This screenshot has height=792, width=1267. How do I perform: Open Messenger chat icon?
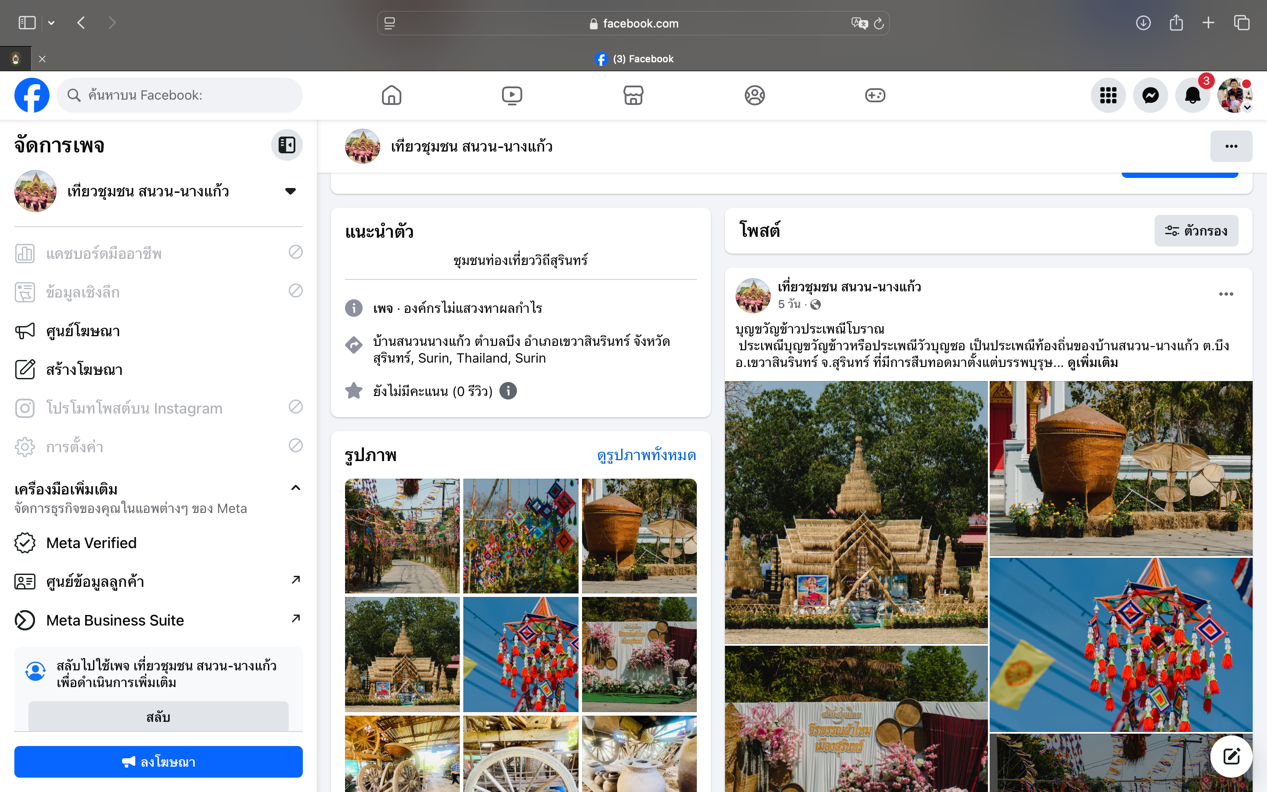click(1150, 95)
